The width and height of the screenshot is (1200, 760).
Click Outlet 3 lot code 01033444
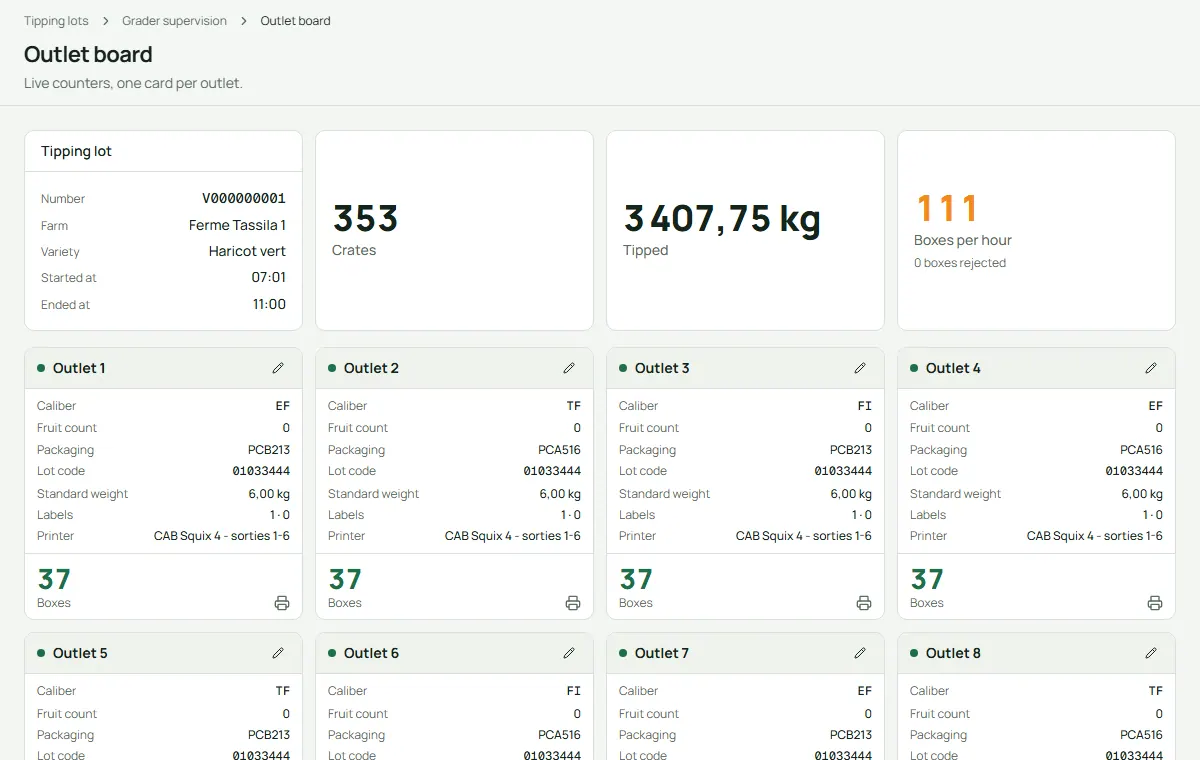[x=843, y=471]
